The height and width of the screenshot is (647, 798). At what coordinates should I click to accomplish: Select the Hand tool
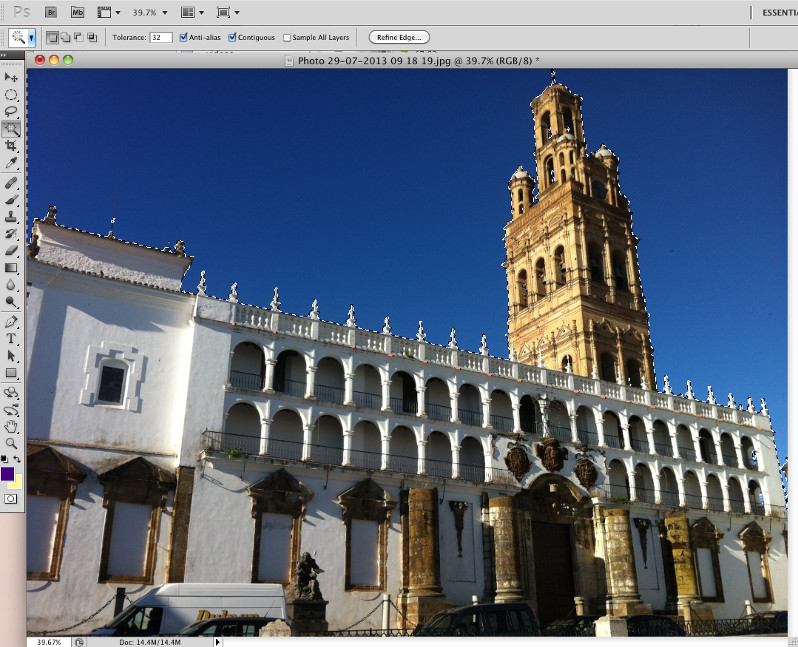(x=11, y=426)
